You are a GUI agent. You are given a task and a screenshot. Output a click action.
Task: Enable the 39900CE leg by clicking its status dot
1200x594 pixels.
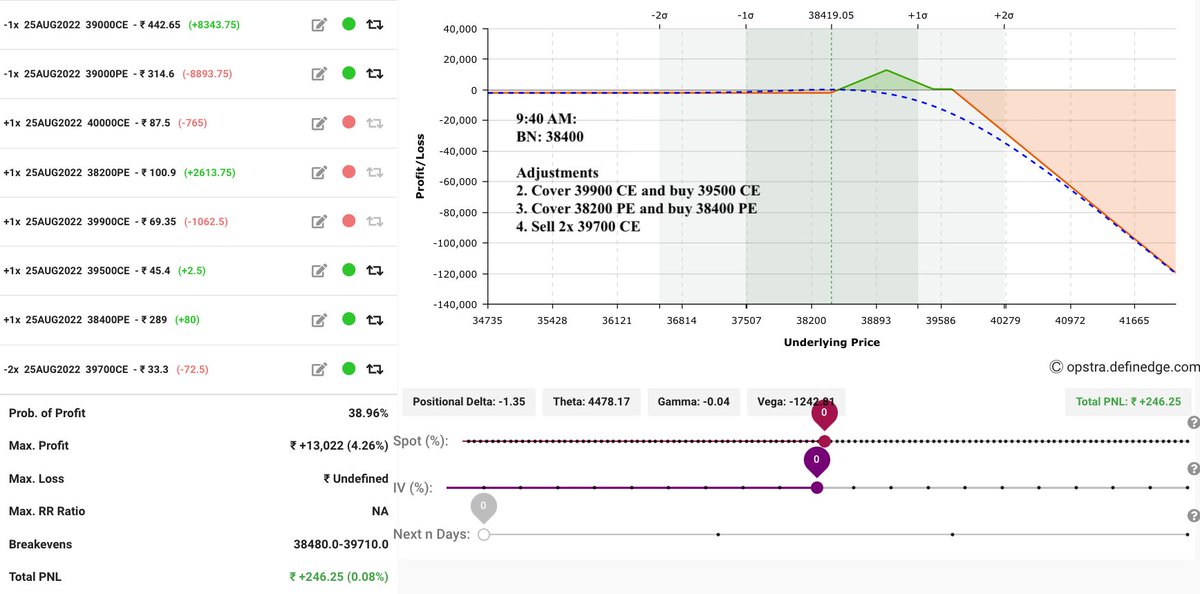pos(348,221)
